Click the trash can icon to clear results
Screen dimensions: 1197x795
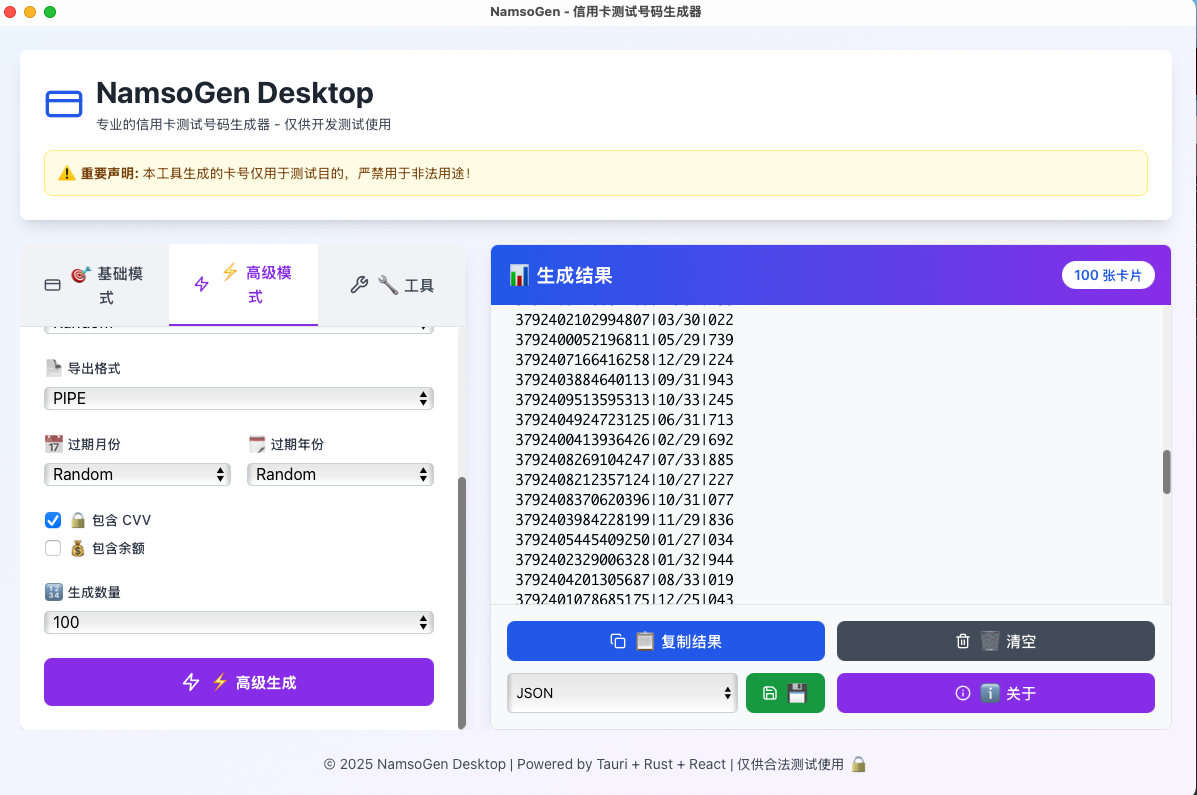pyautogui.click(x=963, y=641)
